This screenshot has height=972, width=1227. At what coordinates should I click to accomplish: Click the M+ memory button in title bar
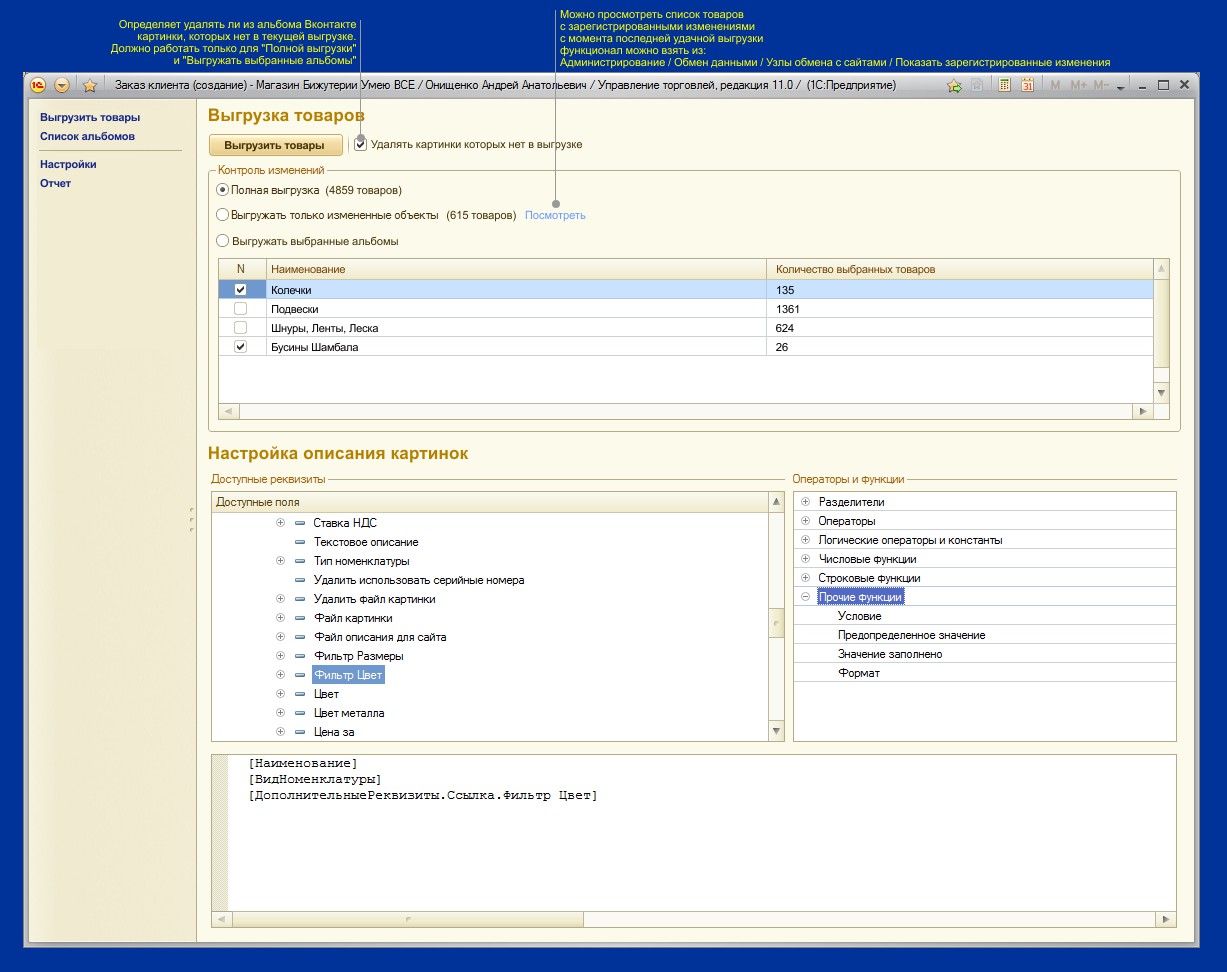point(1078,85)
